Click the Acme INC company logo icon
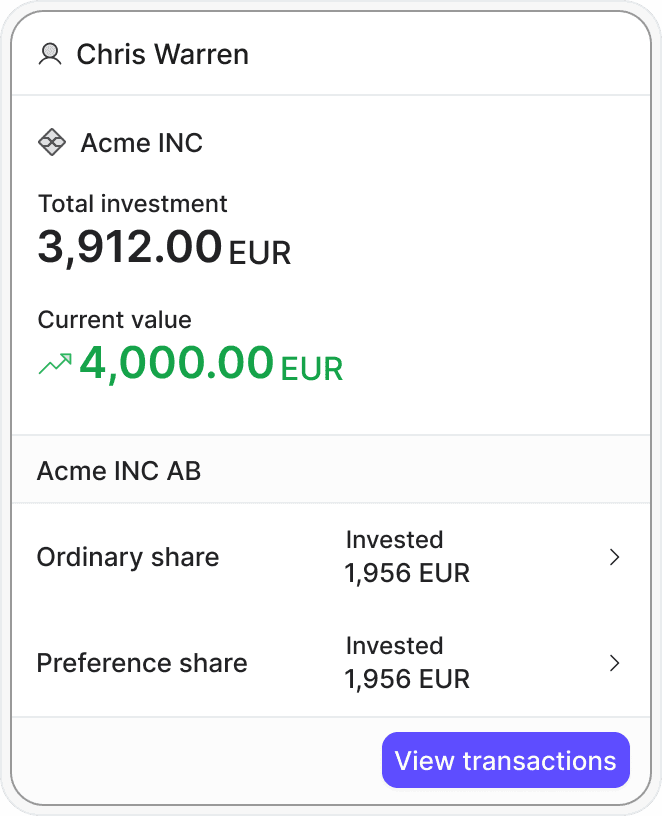Image resolution: width=662 pixels, height=816 pixels. [x=52, y=143]
